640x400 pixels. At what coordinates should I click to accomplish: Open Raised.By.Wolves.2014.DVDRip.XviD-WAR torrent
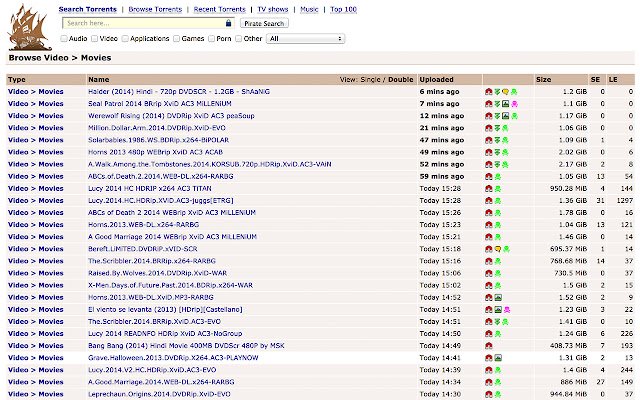(158, 273)
